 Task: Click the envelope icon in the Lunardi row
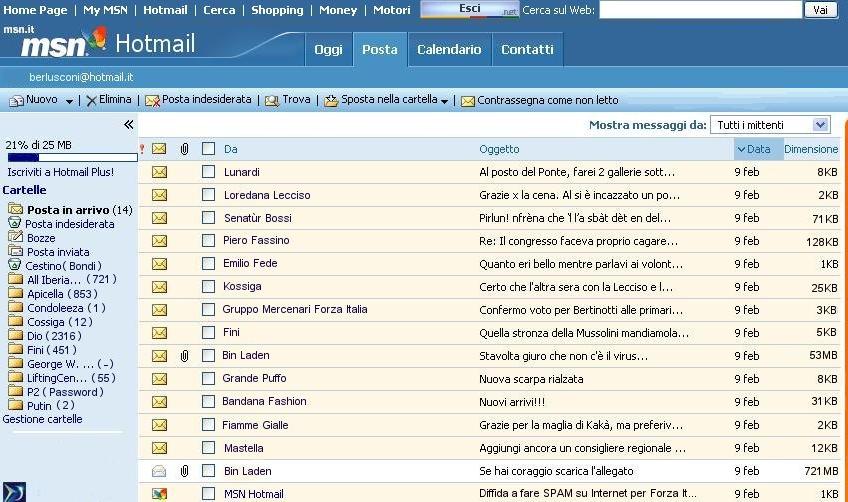159,172
